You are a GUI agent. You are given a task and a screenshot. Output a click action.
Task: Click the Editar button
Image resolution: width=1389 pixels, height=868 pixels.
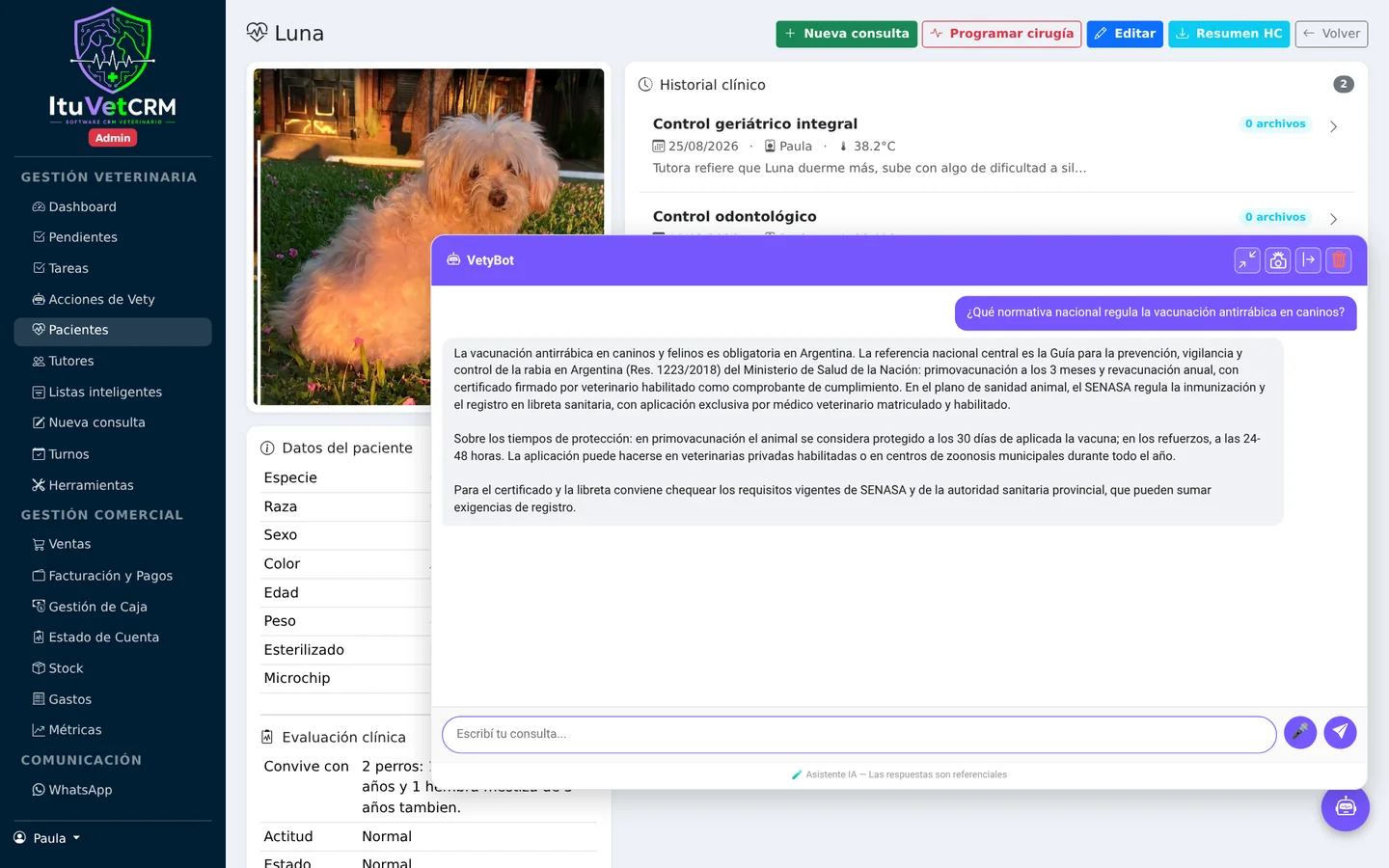[1125, 34]
